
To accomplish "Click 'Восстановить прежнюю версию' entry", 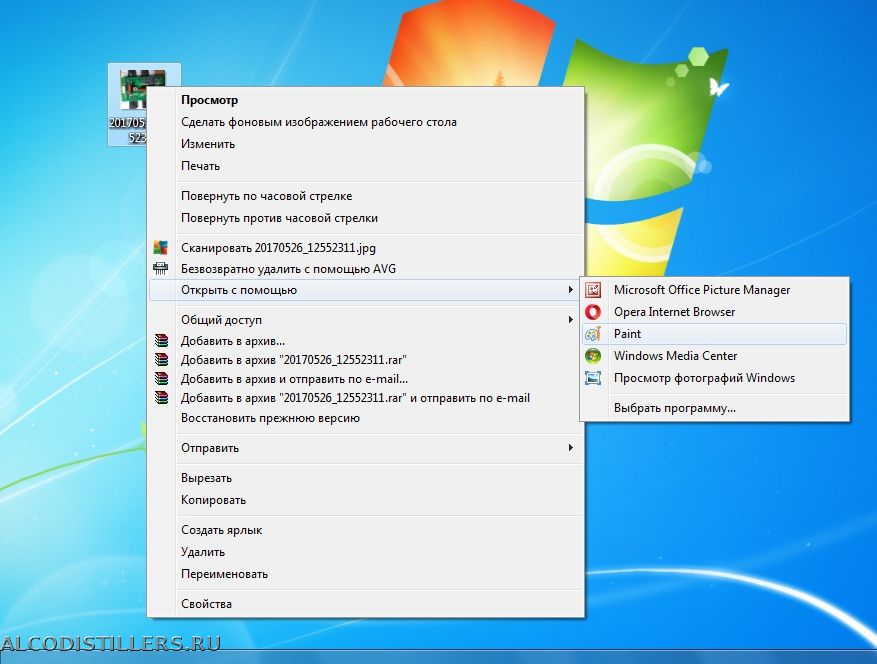I will click(270, 418).
